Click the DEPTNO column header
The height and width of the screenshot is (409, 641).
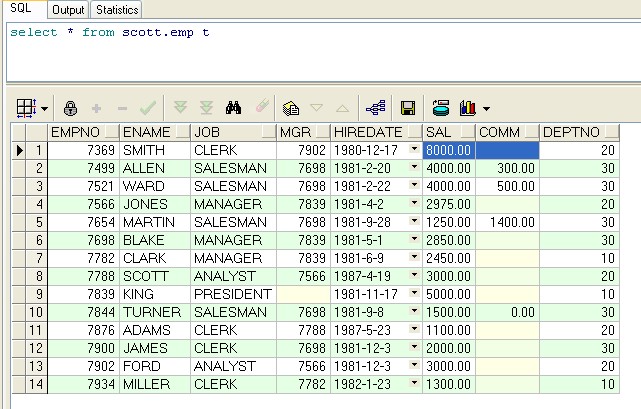pyautogui.click(x=579, y=132)
